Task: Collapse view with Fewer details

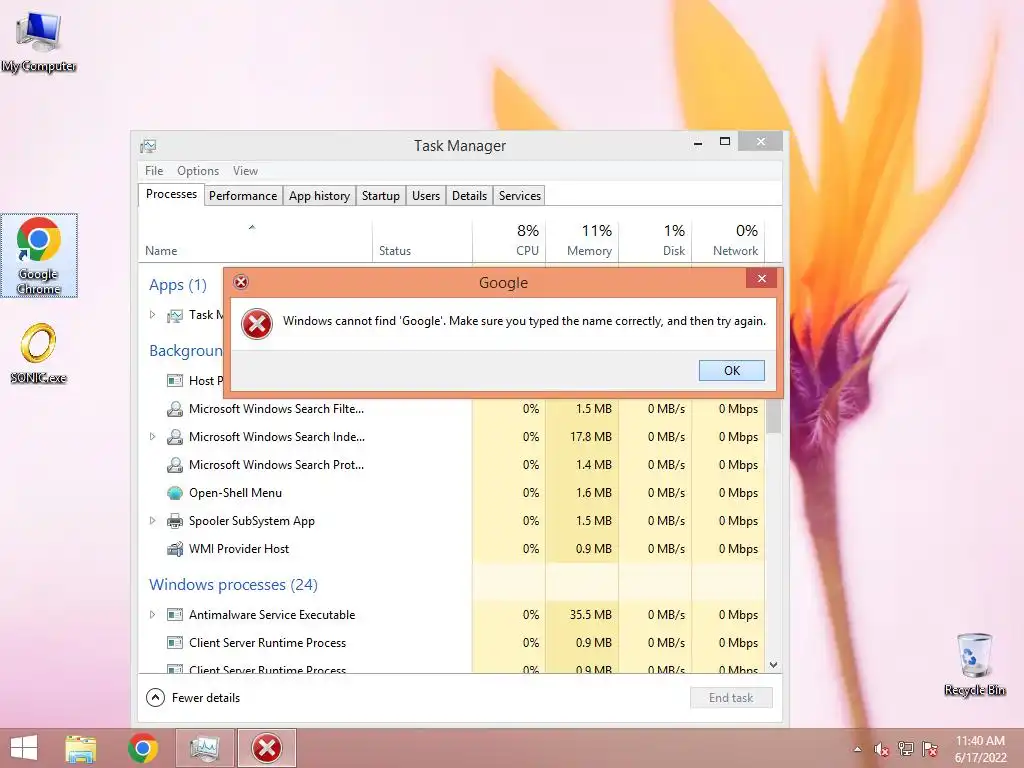Action: pyautogui.click(x=193, y=697)
